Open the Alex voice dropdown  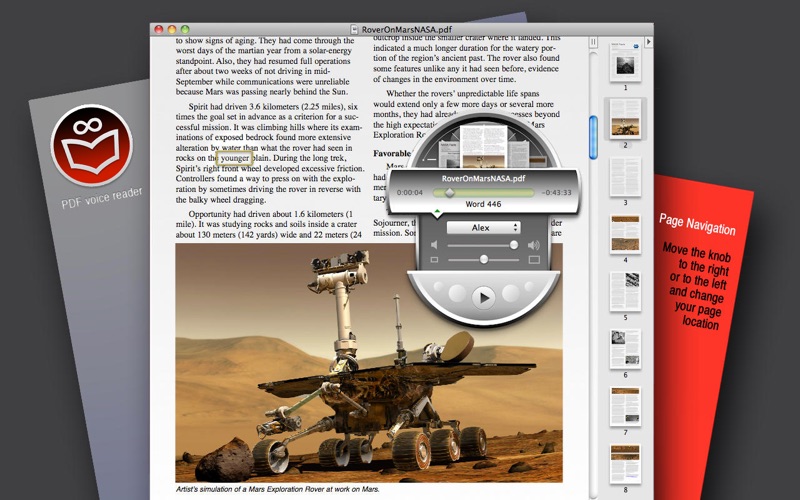click(x=483, y=228)
